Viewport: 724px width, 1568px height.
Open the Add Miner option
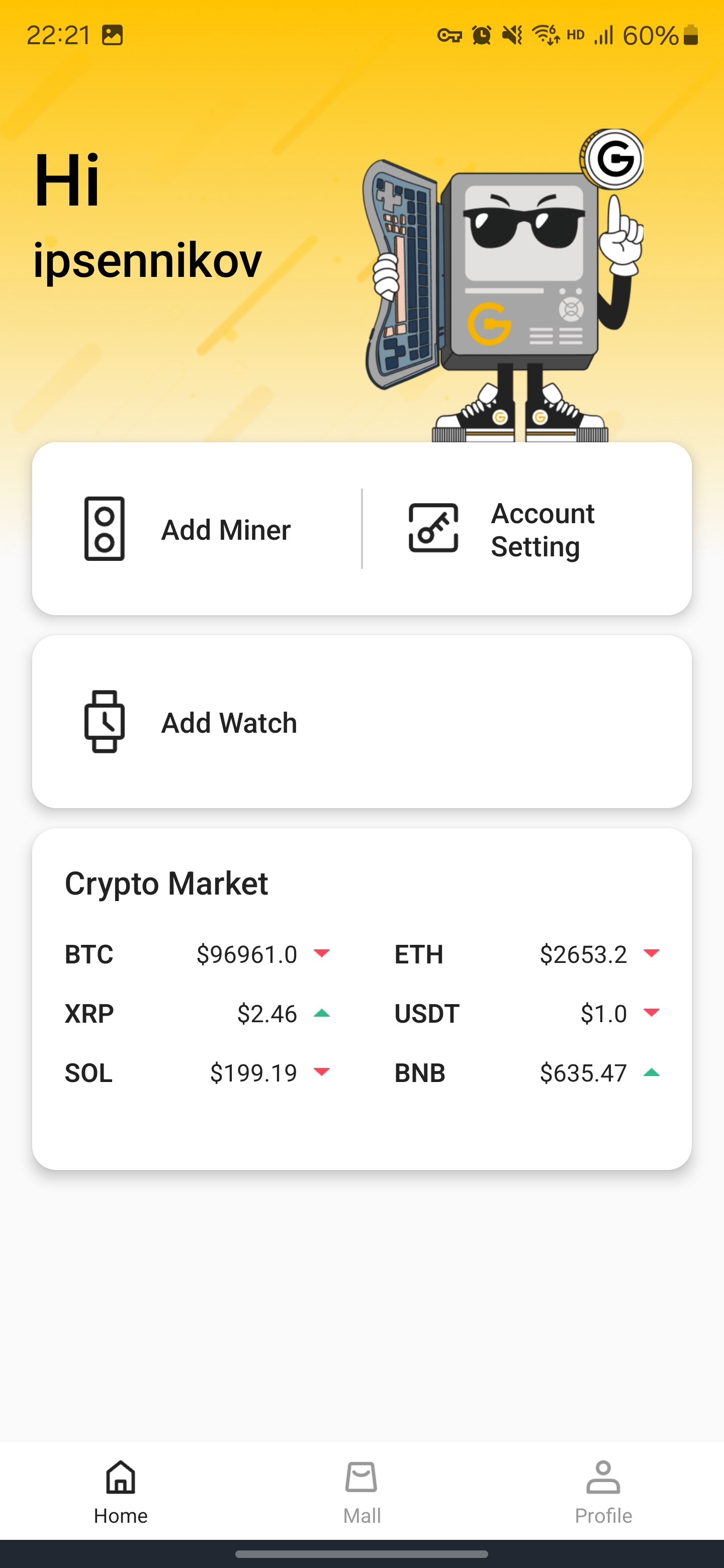pyautogui.click(x=225, y=530)
